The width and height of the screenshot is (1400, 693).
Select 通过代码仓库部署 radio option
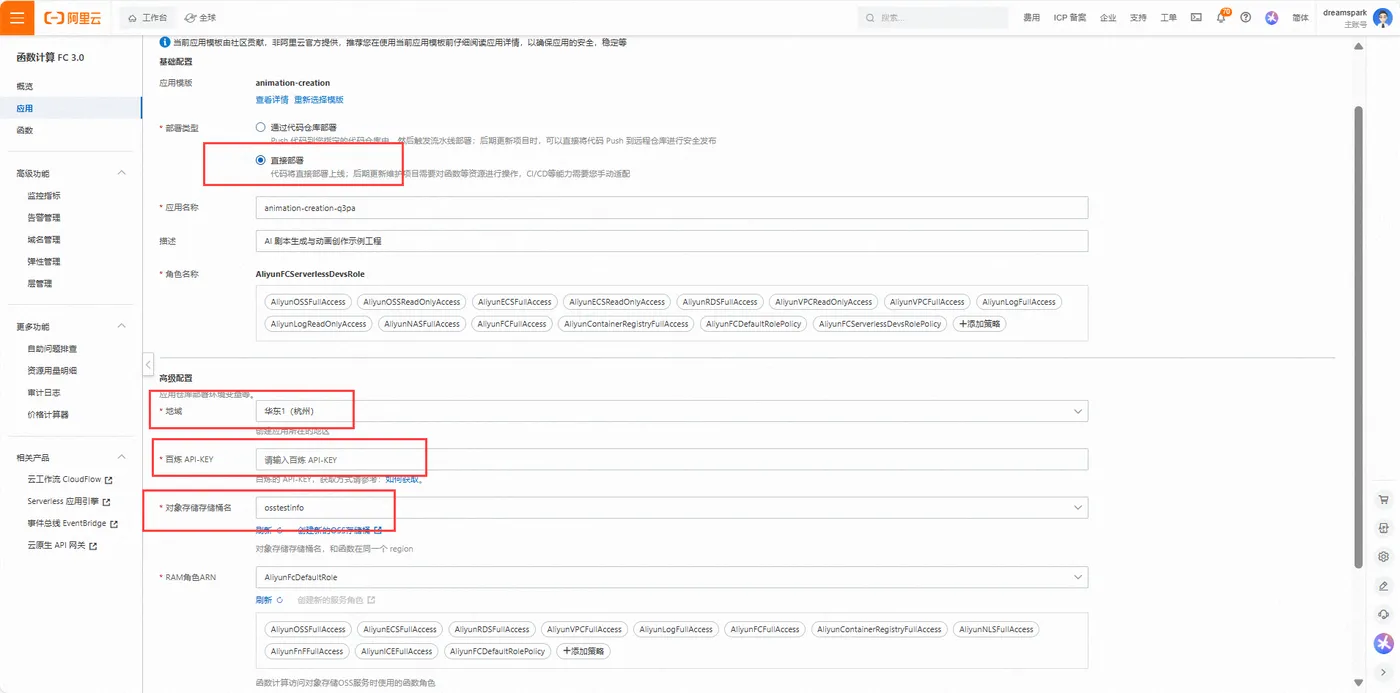261,128
